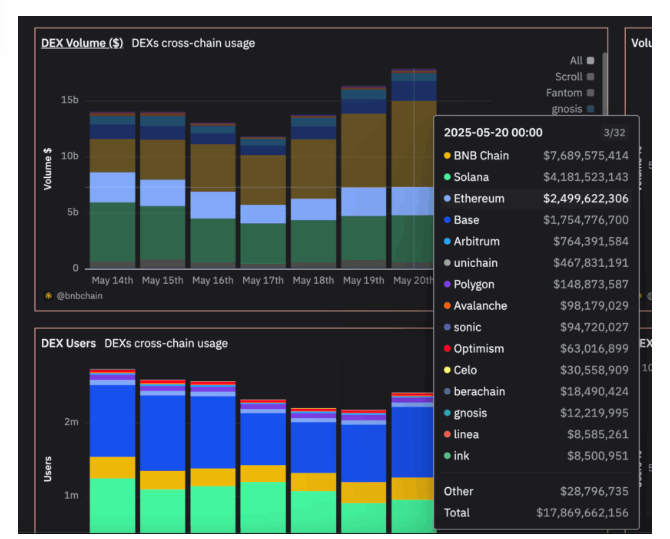Open the DEX Volume ($) title link
The width and height of the screenshot is (670, 539).
click(x=82, y=43)
